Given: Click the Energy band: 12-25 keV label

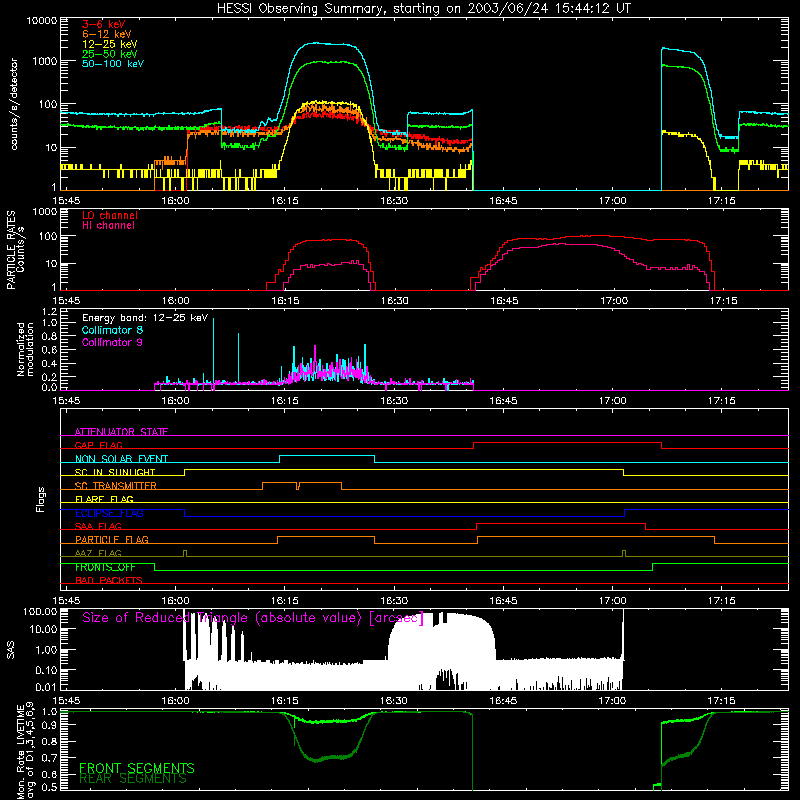Looking at the screenshot, I should [x=145, y=318].
